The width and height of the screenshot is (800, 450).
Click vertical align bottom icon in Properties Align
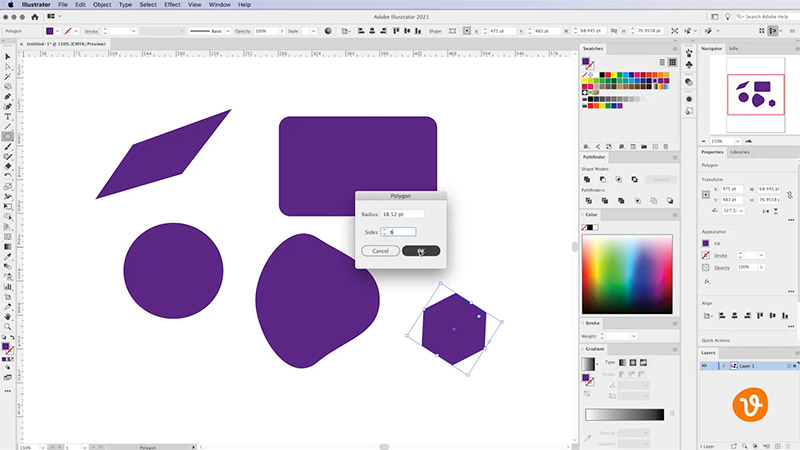pos(785,316)
